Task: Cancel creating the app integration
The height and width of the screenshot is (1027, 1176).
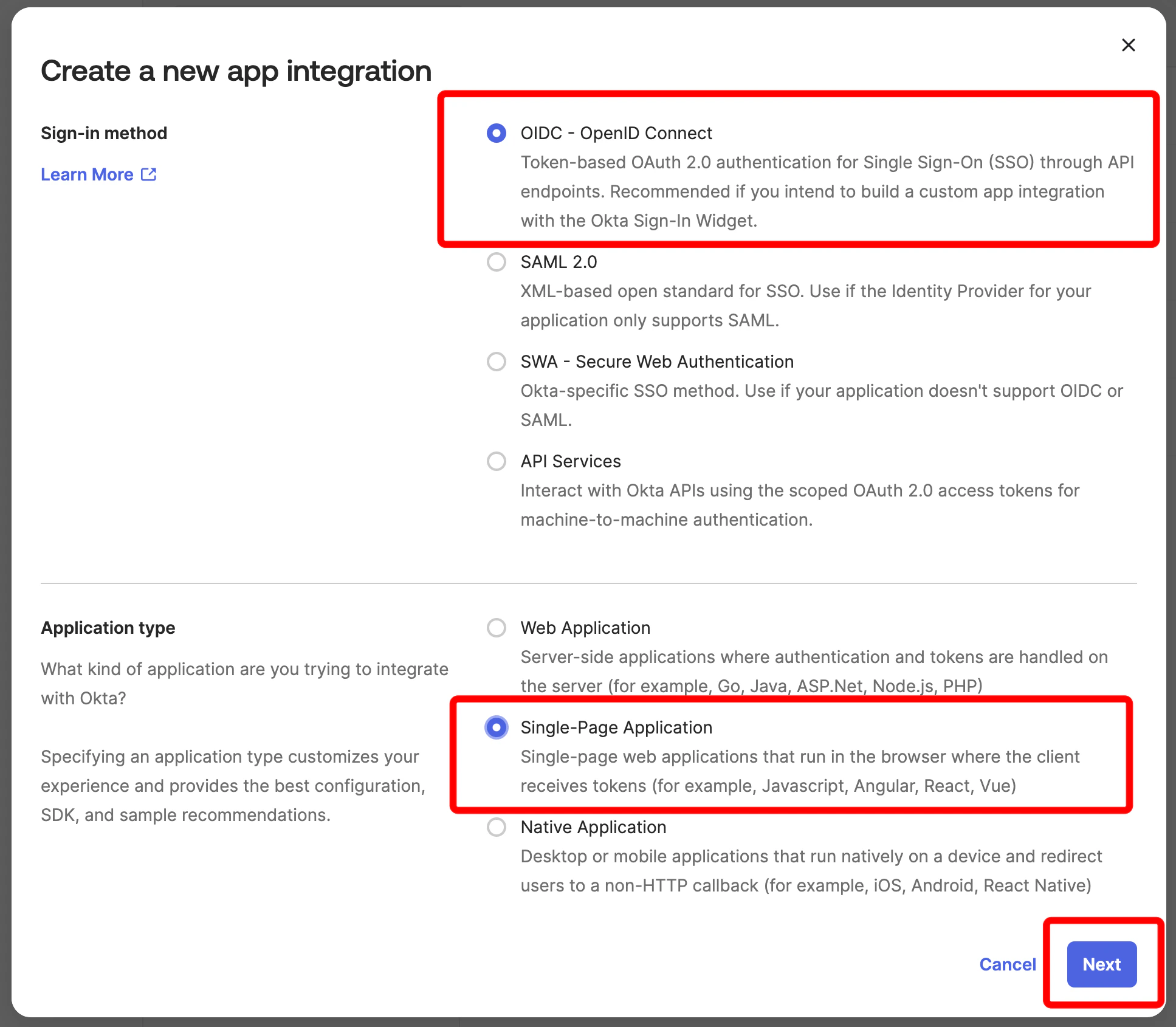Action: [1007, 964]
